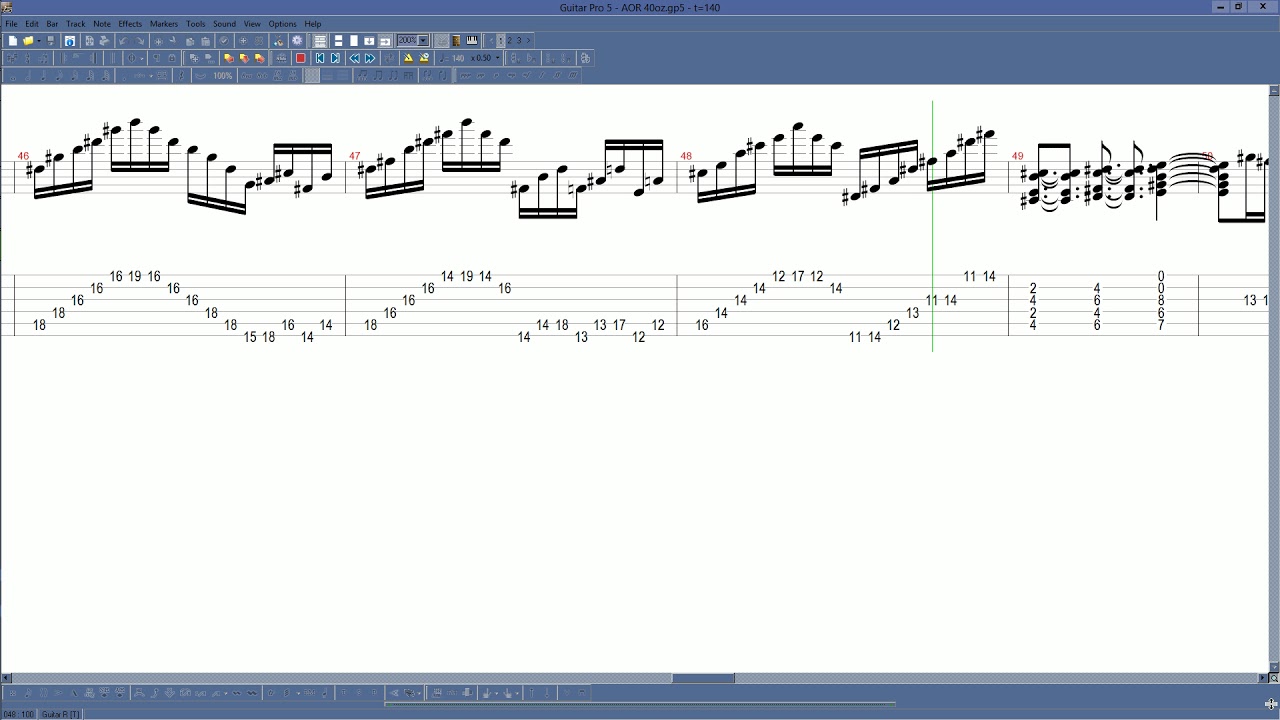The height and width of the screenshot is (720, 1280).
Task: Select single-page layout mode icon
Action: (354, 41)
